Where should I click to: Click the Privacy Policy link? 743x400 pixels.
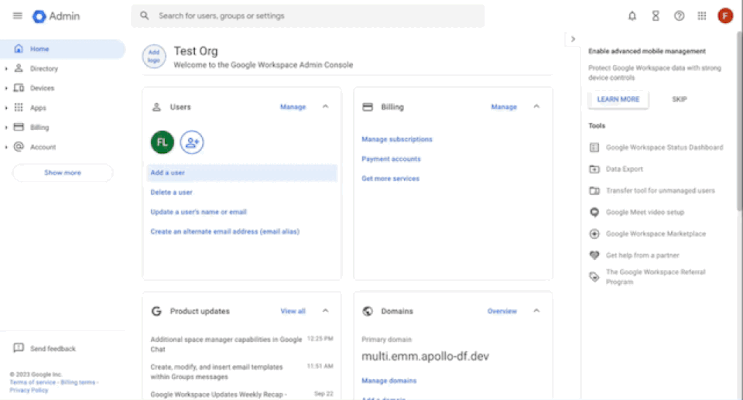(x=29, y=390)
